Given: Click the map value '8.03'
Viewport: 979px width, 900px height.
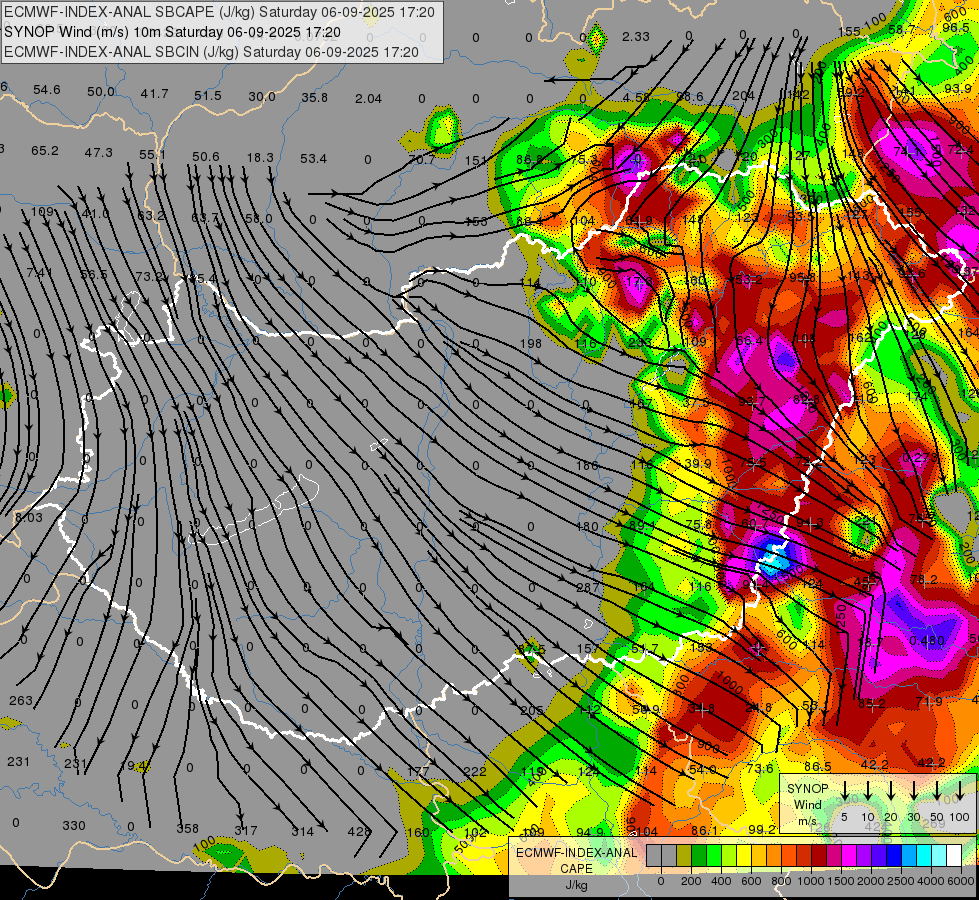Looking at the screenshot, I should 29,517.
